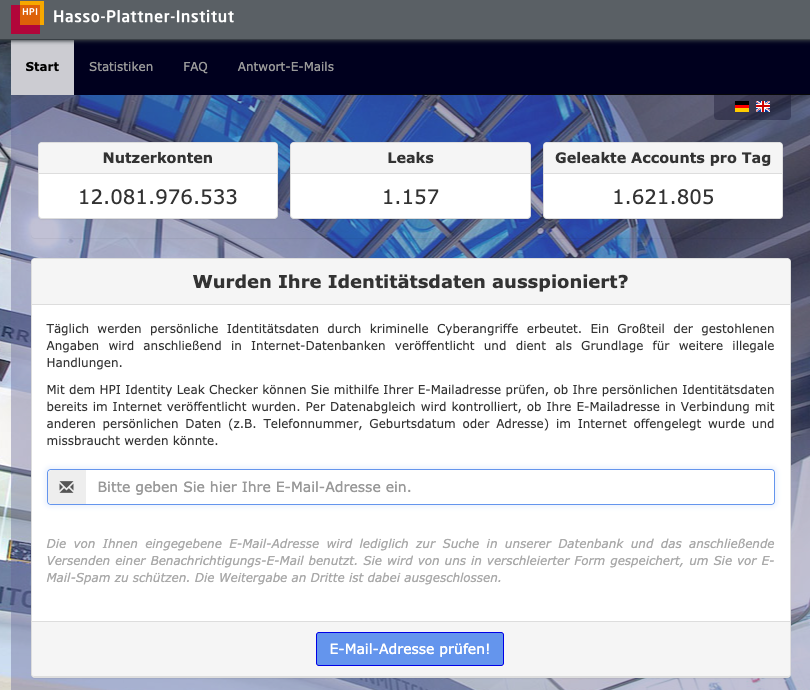Open the Statistiken tab
Image resolution: width=810 pixels, height=690 pixels.
pyautogui.click(x=121, y=67)
